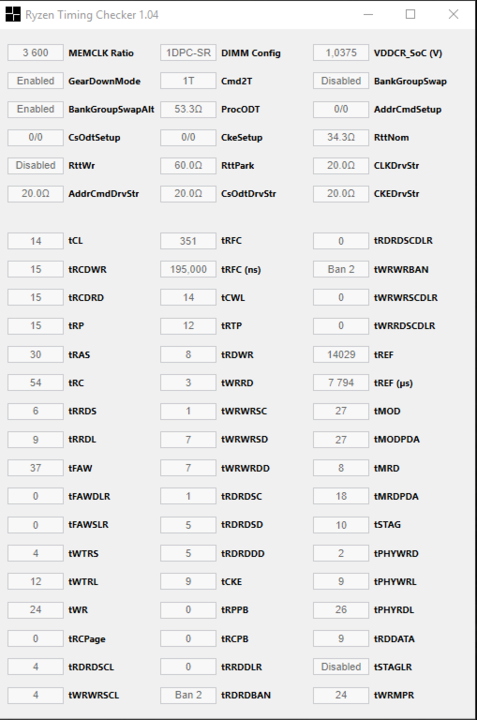Click the DIMM Config 1DPC-SR field
Viewport: 477px width, 720px height.
click(x=188, y=53)
